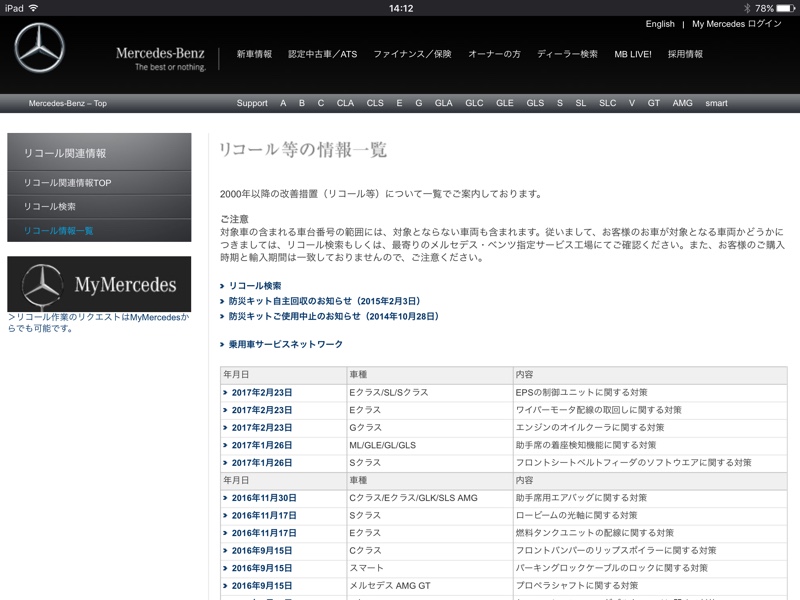This screenshot has height=600, width=800.
Task: Open 防災キットご使用中止のお知らせ link
Action: click(334, 316)
